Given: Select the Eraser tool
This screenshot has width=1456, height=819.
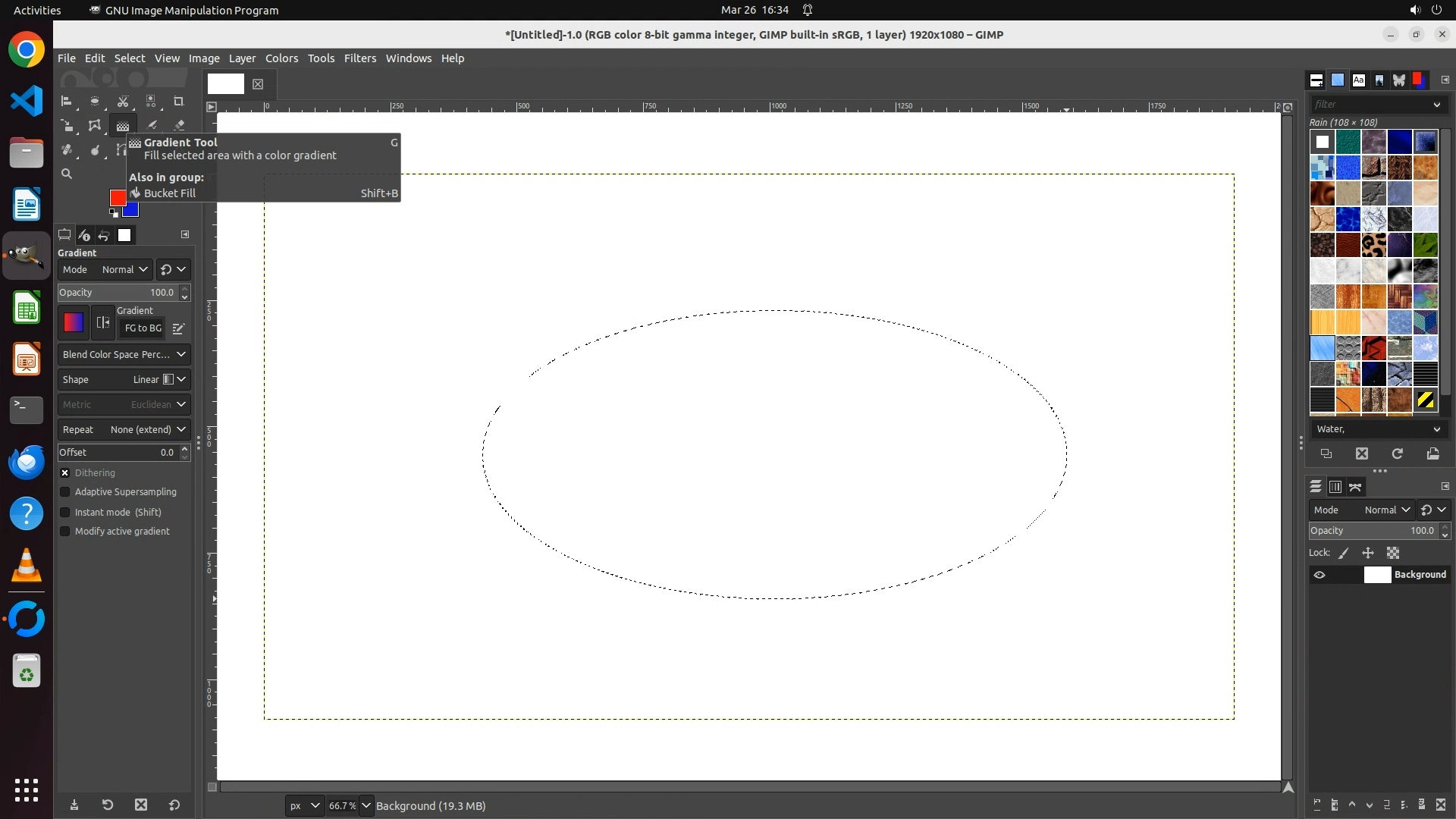Looking at the screenshot, I should click(179, 125).
